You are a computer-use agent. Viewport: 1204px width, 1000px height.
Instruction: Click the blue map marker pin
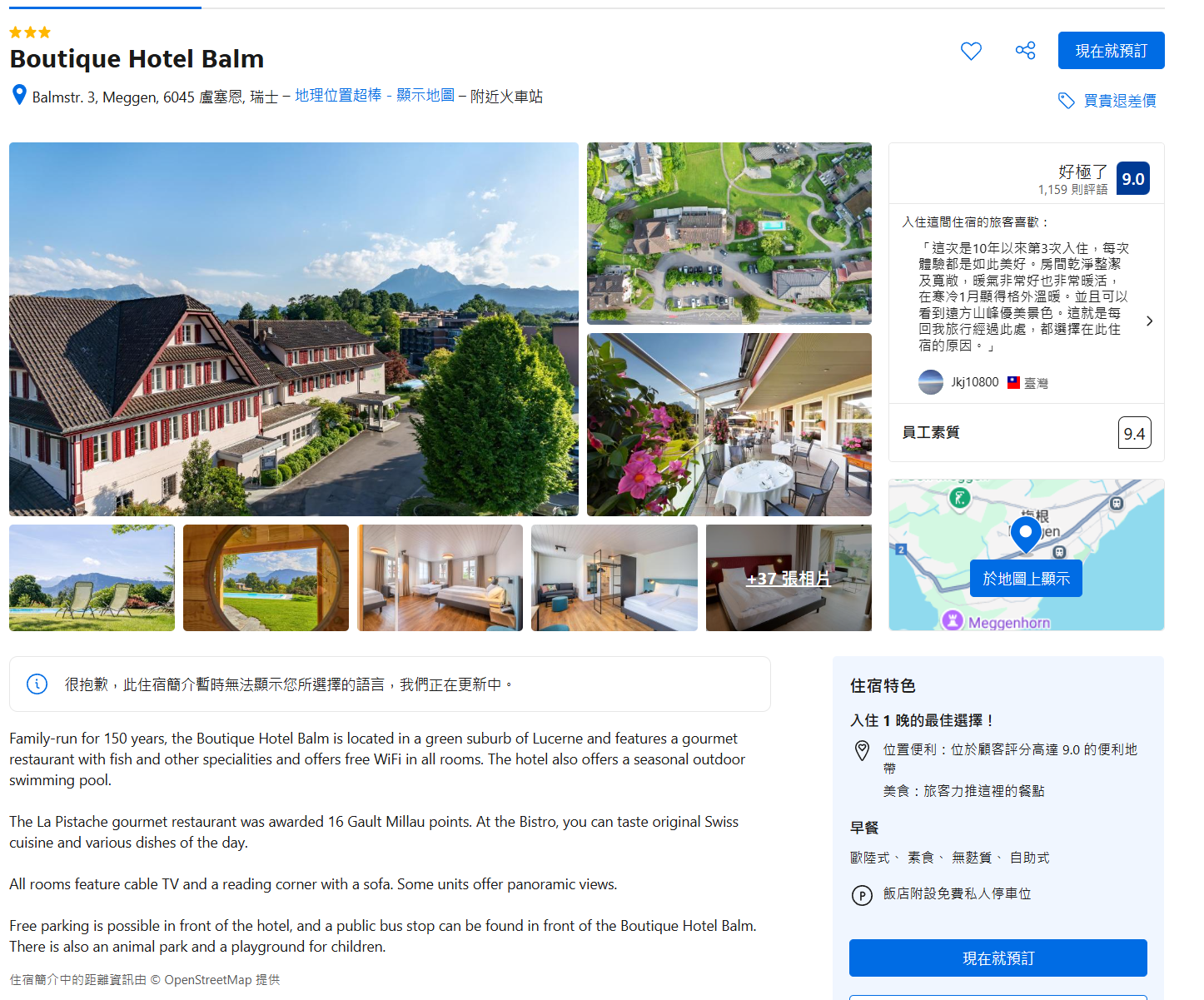tap(1026, 535)
